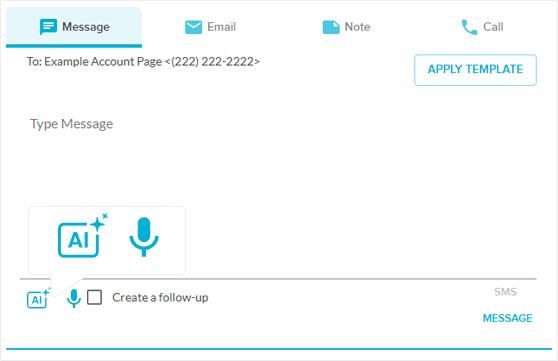Click the Create a follow-up label text
Viewport: 558px width, 361px height.
(x=160, y=298)
